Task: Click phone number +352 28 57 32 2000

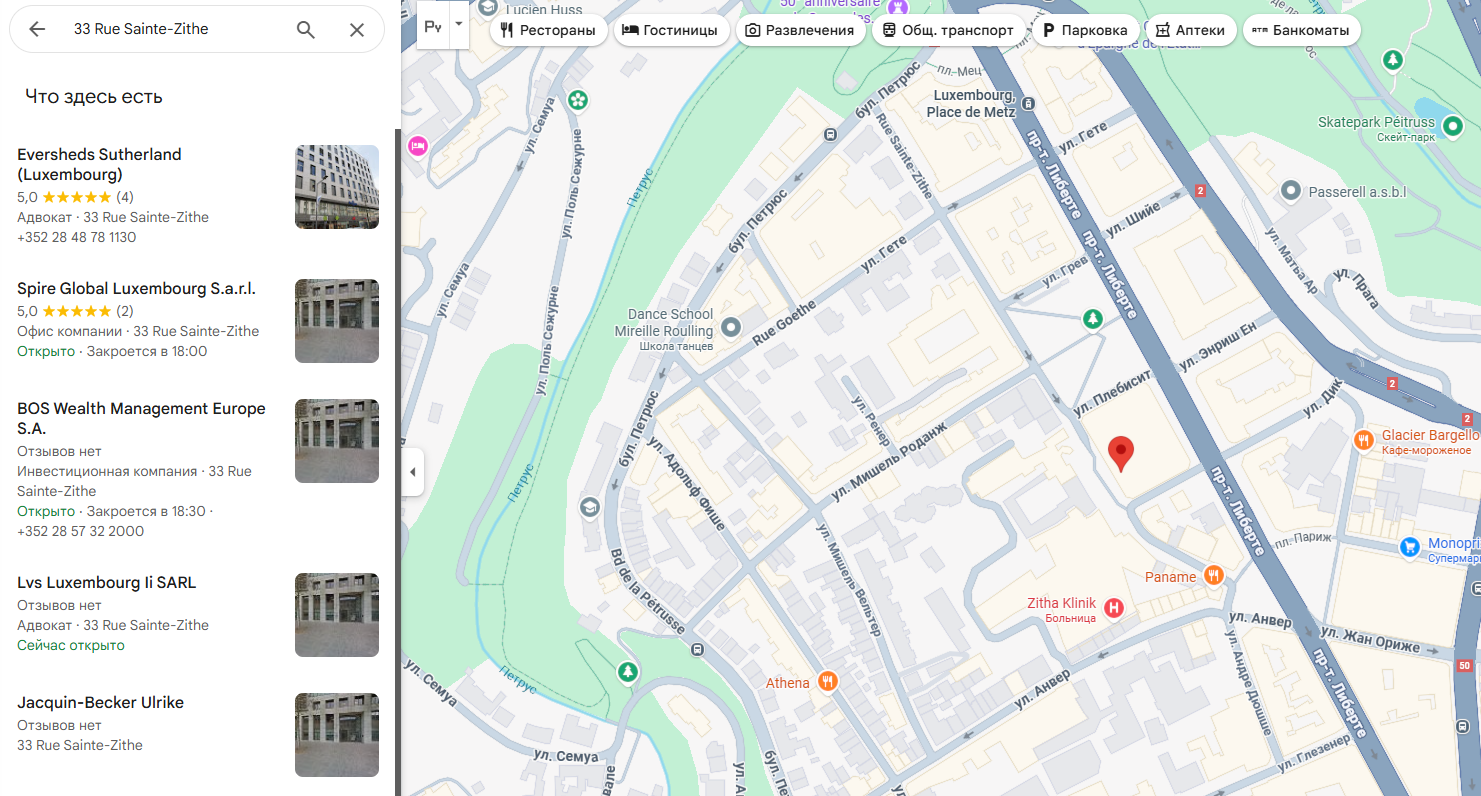Action: point(81,531)
